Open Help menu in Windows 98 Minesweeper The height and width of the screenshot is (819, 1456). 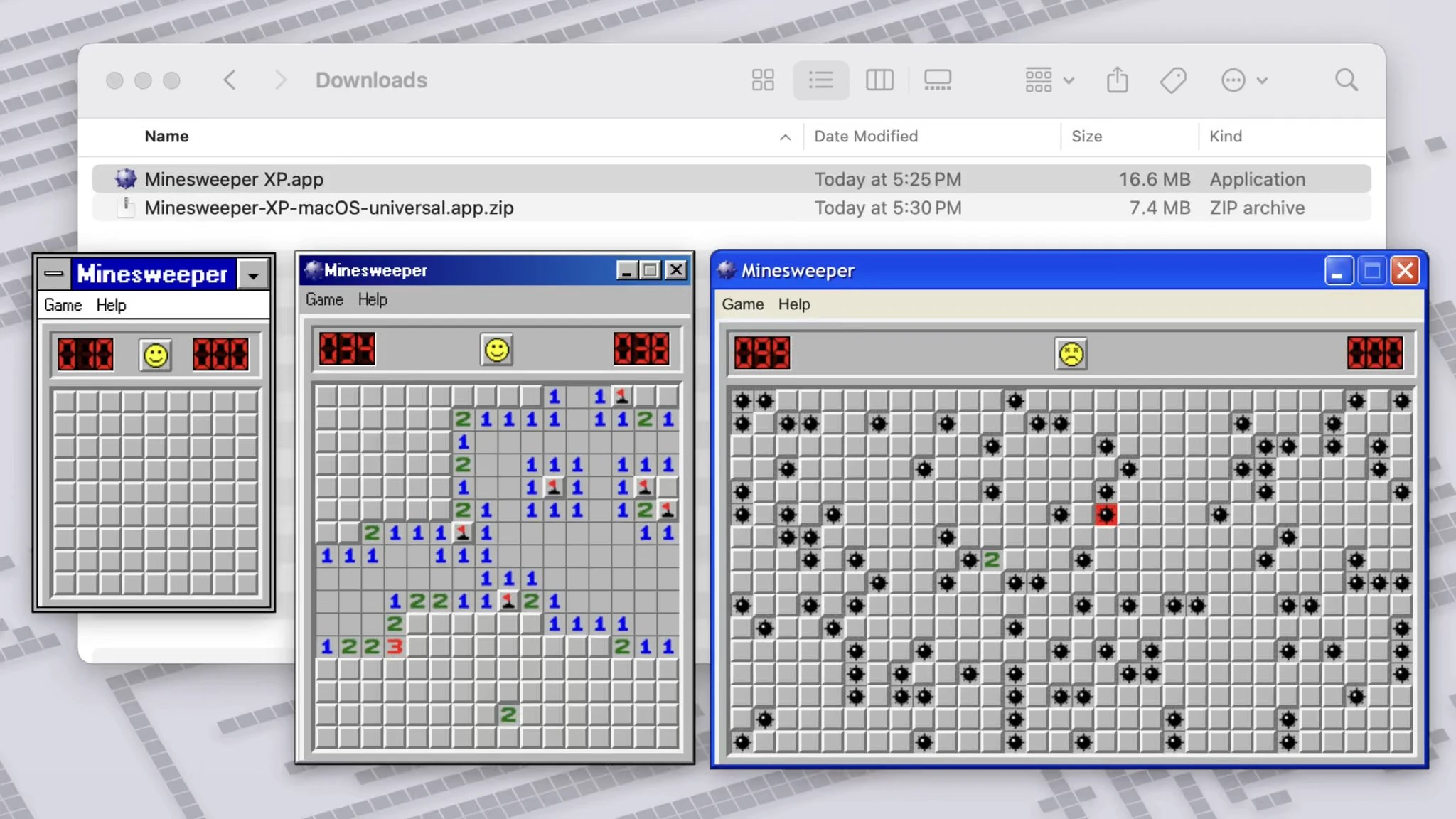pyautogui.click(x=373, y=300)
